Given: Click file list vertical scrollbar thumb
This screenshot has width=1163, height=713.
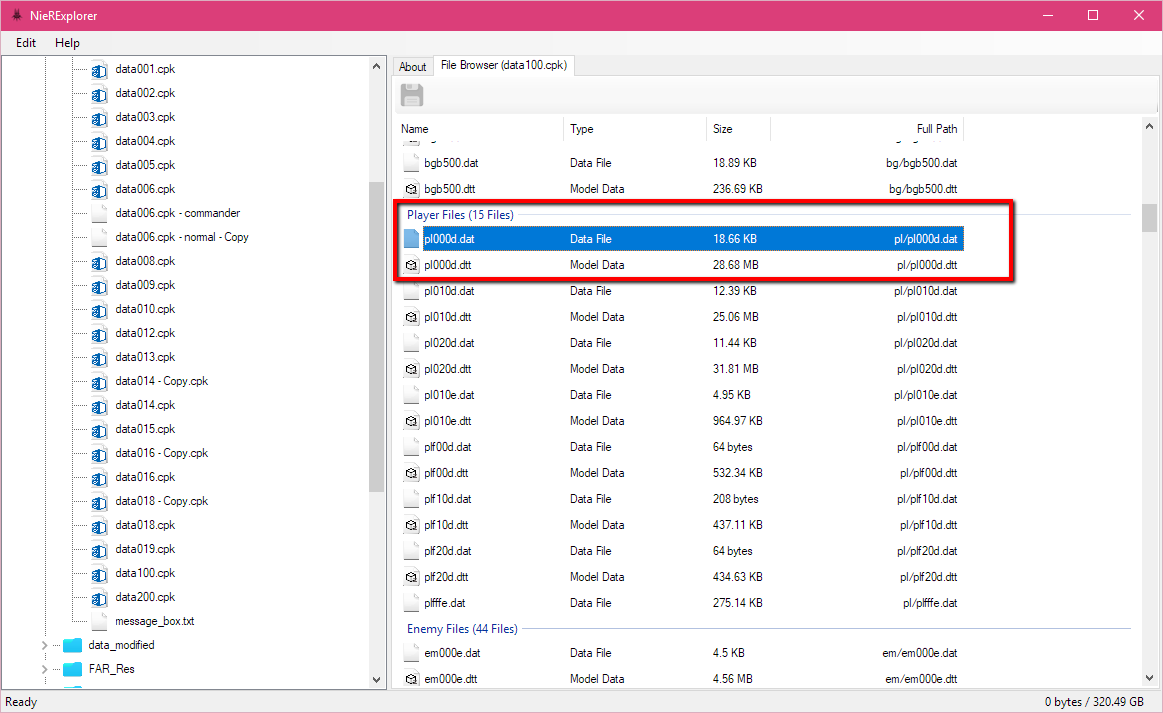Looking at the screenshot, I should point(1149,218).
